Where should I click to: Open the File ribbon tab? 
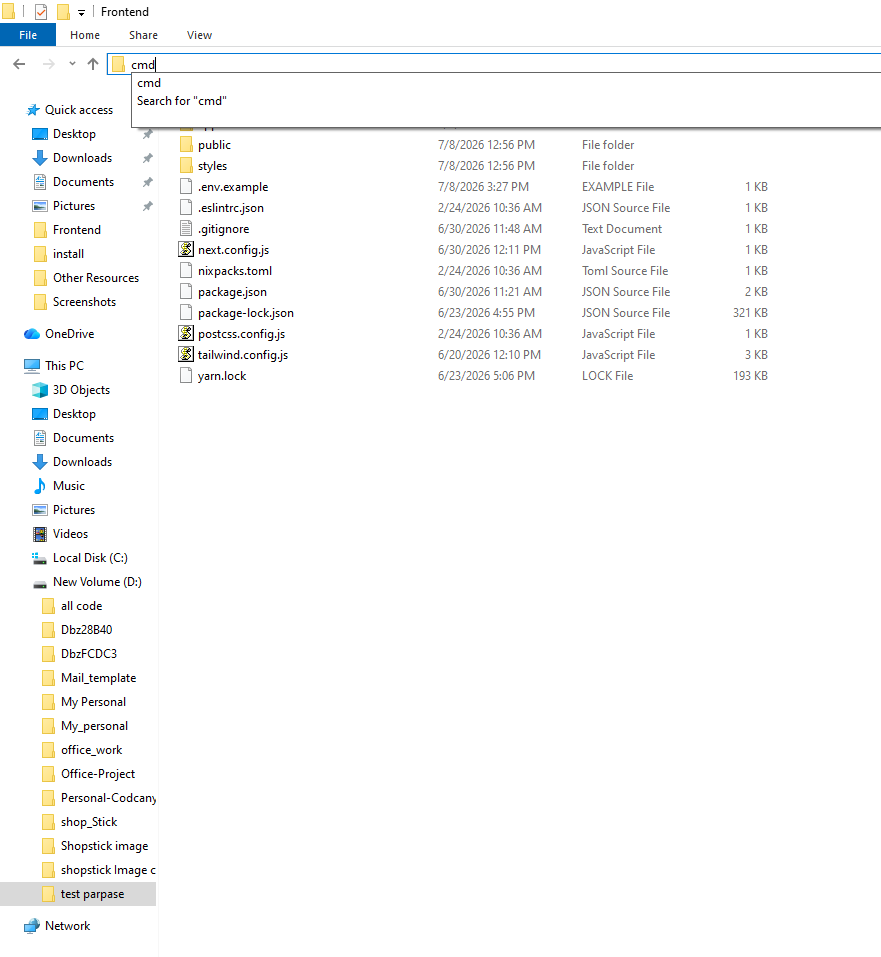28,35
